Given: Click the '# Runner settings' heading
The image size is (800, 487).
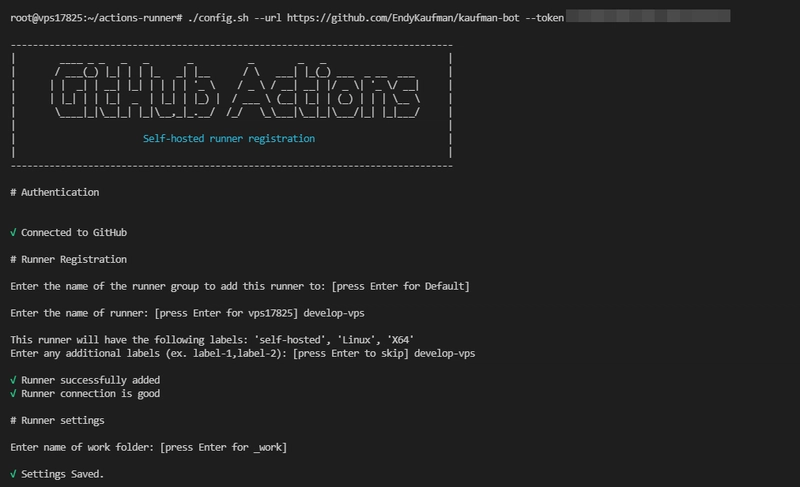Looking at the screenshot, I should (57, 421).
